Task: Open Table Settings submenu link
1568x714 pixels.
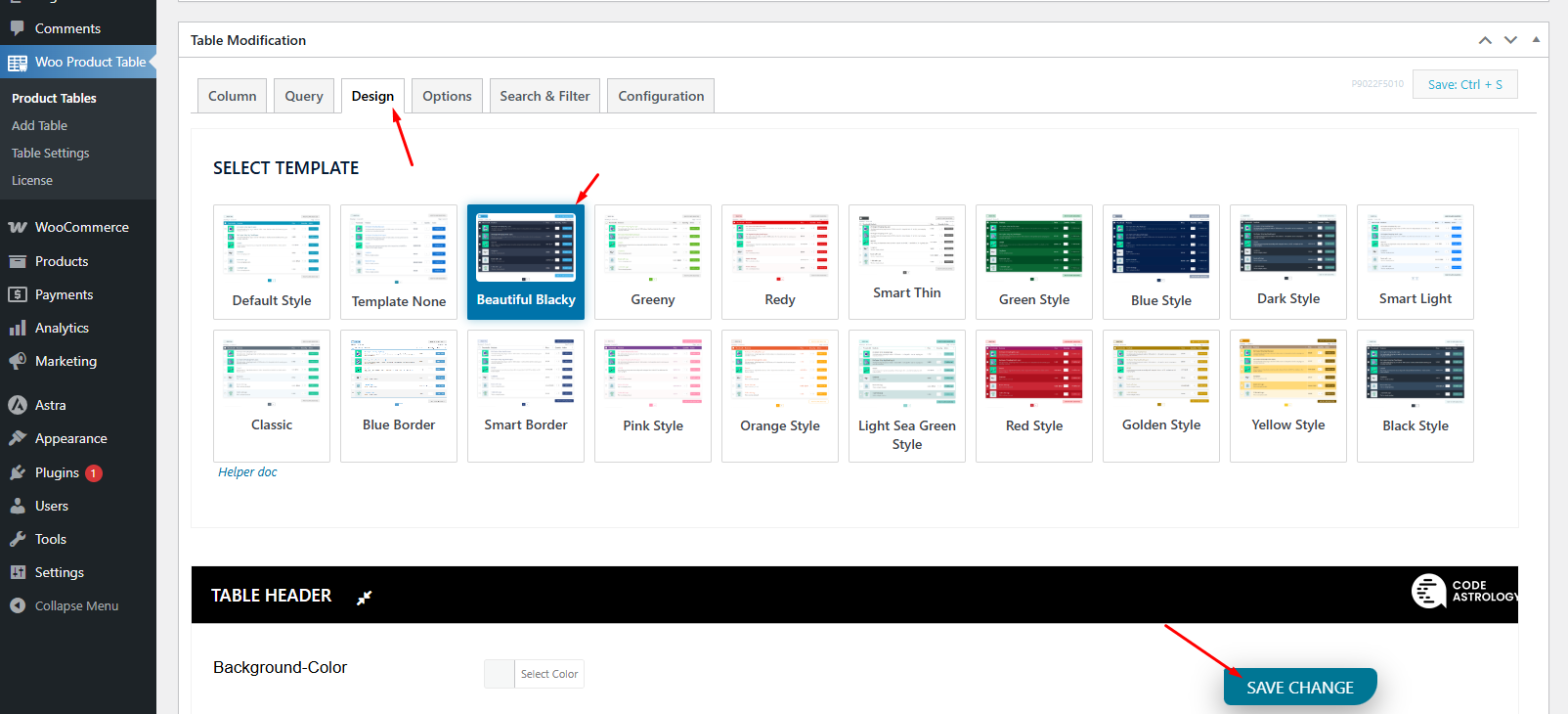Action: click(x=50, y=153)
